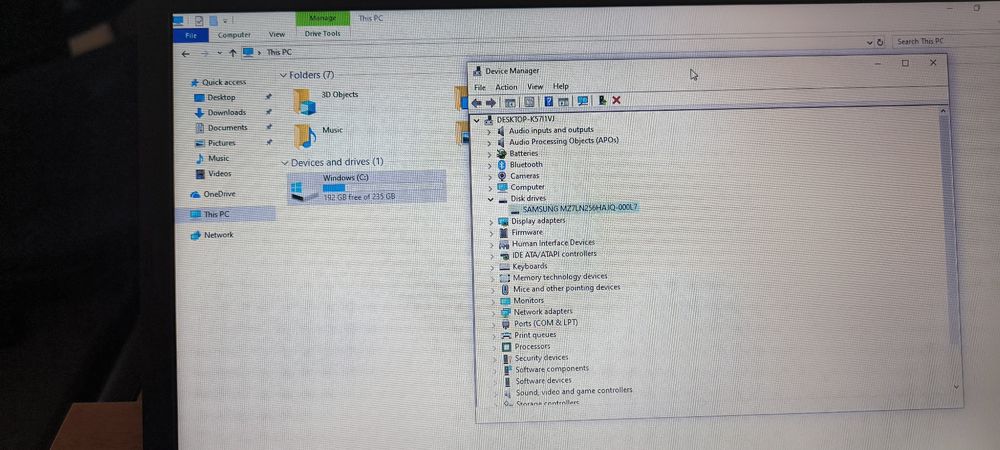Select SAMSUNG MZ7LN256HAJQ-000L7 disk drive
The image size is (1000, 450).
coord(580,208)
